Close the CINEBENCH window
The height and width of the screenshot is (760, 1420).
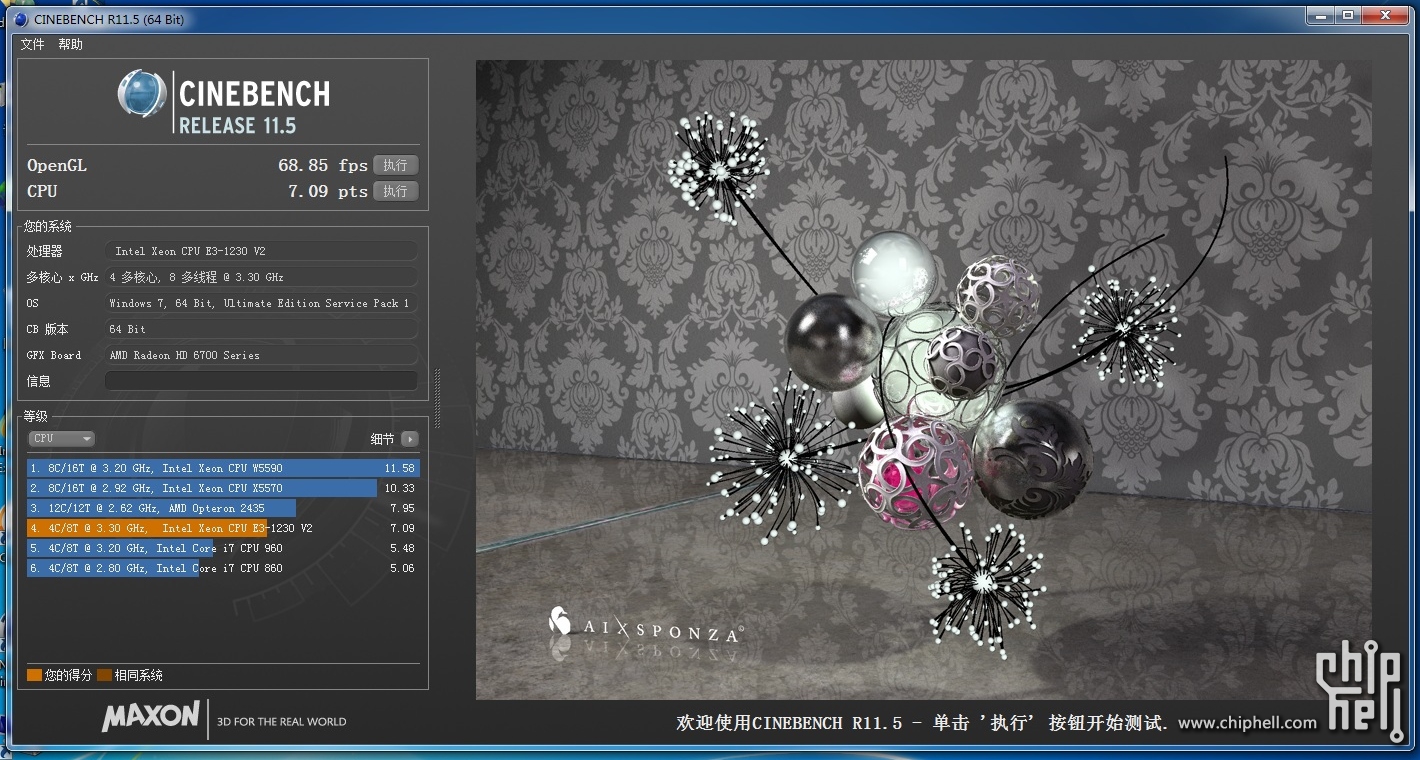pyautogui.click(x=1386, y=15)
